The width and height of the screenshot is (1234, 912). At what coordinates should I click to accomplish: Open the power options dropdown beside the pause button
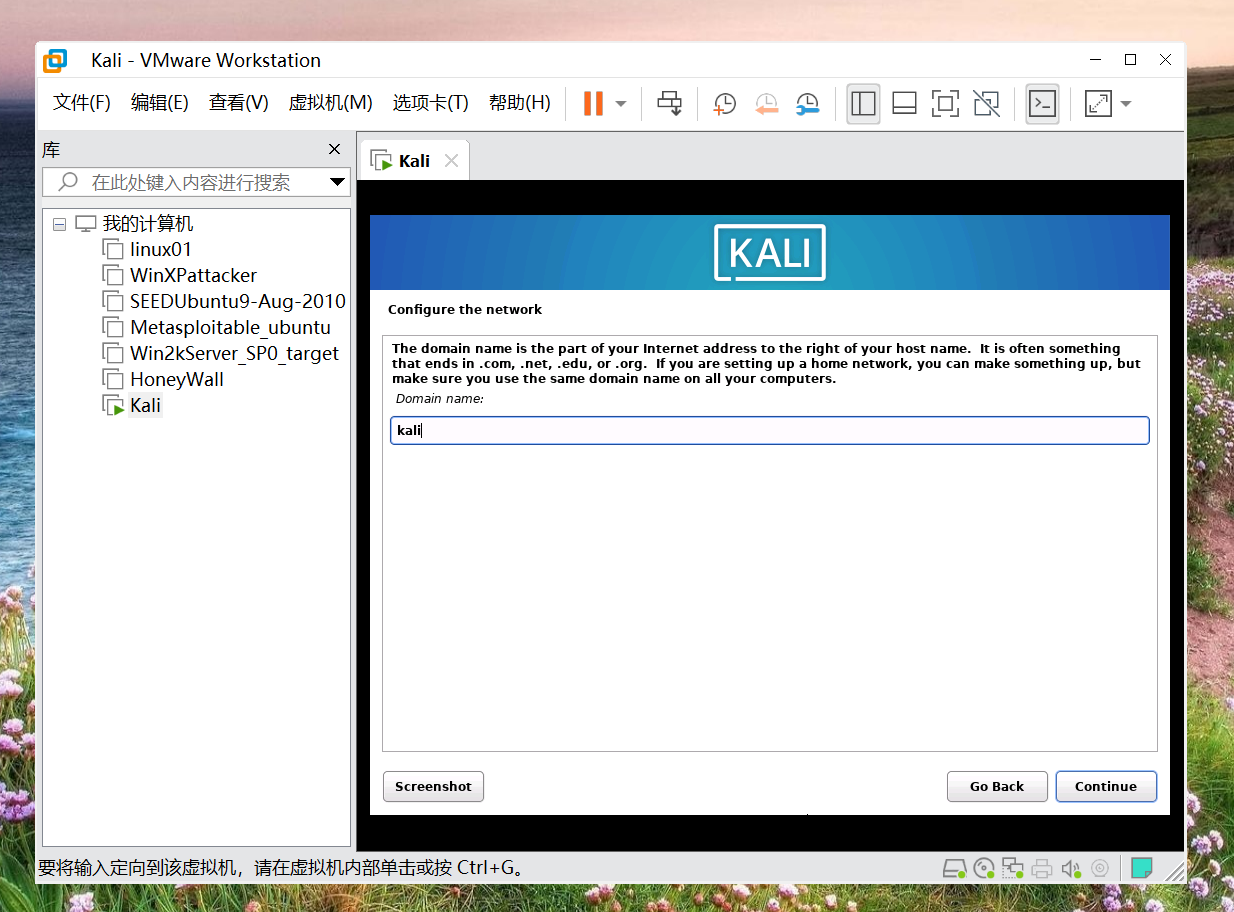621,103
